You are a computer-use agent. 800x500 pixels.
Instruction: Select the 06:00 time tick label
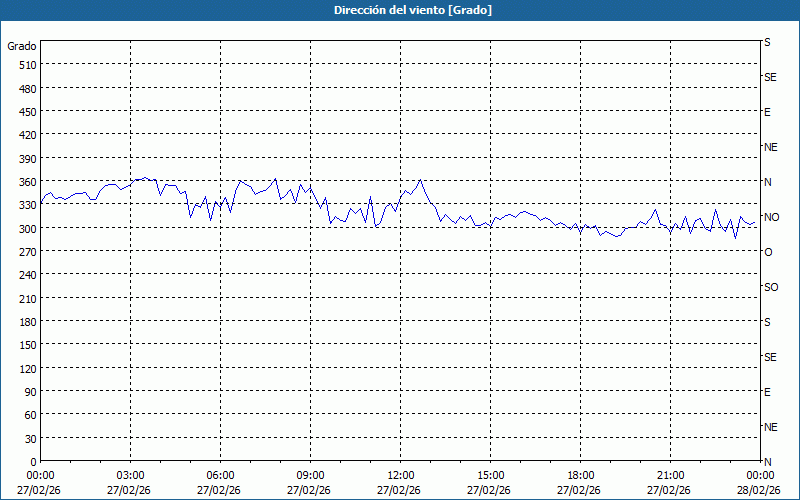[220, 475]
